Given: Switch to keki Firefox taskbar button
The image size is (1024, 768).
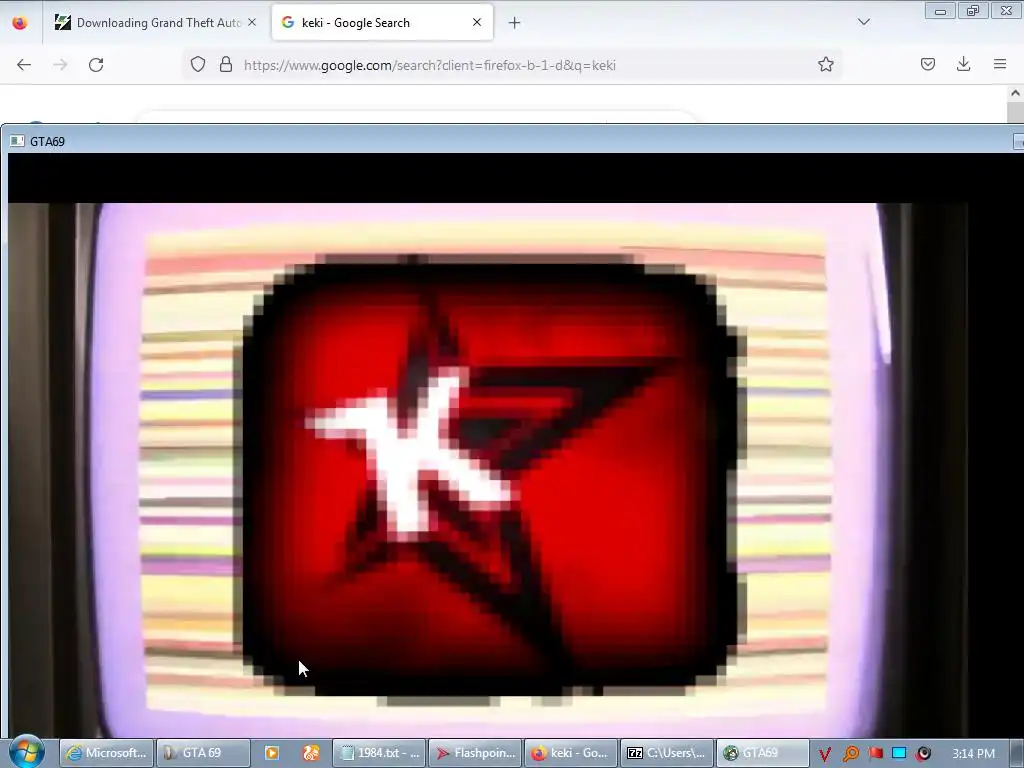Looking at the screenshot, I should click(x=571, y=753).
